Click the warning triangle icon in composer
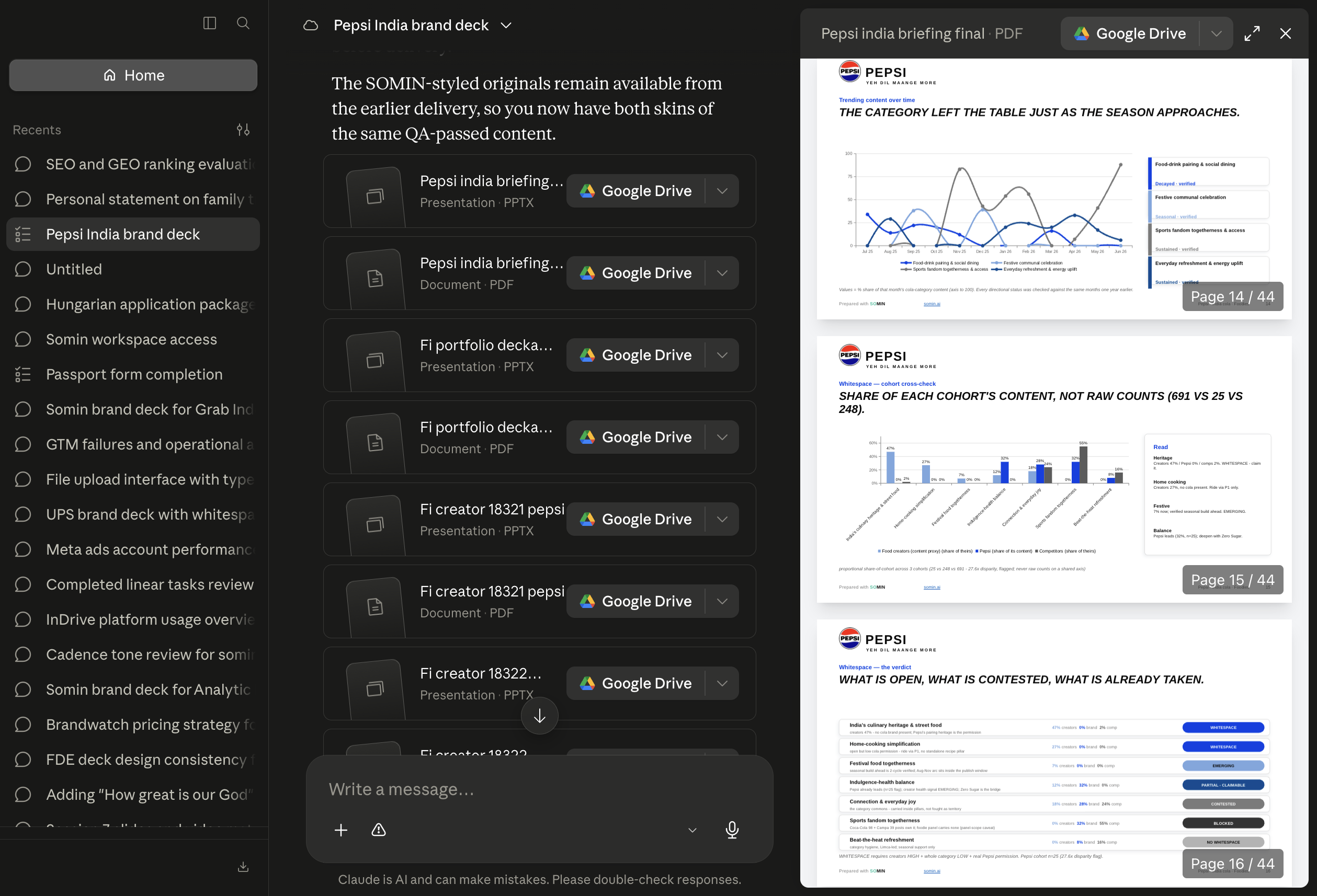Viewport: 1317px width, 896px height. tap(379, 831)
